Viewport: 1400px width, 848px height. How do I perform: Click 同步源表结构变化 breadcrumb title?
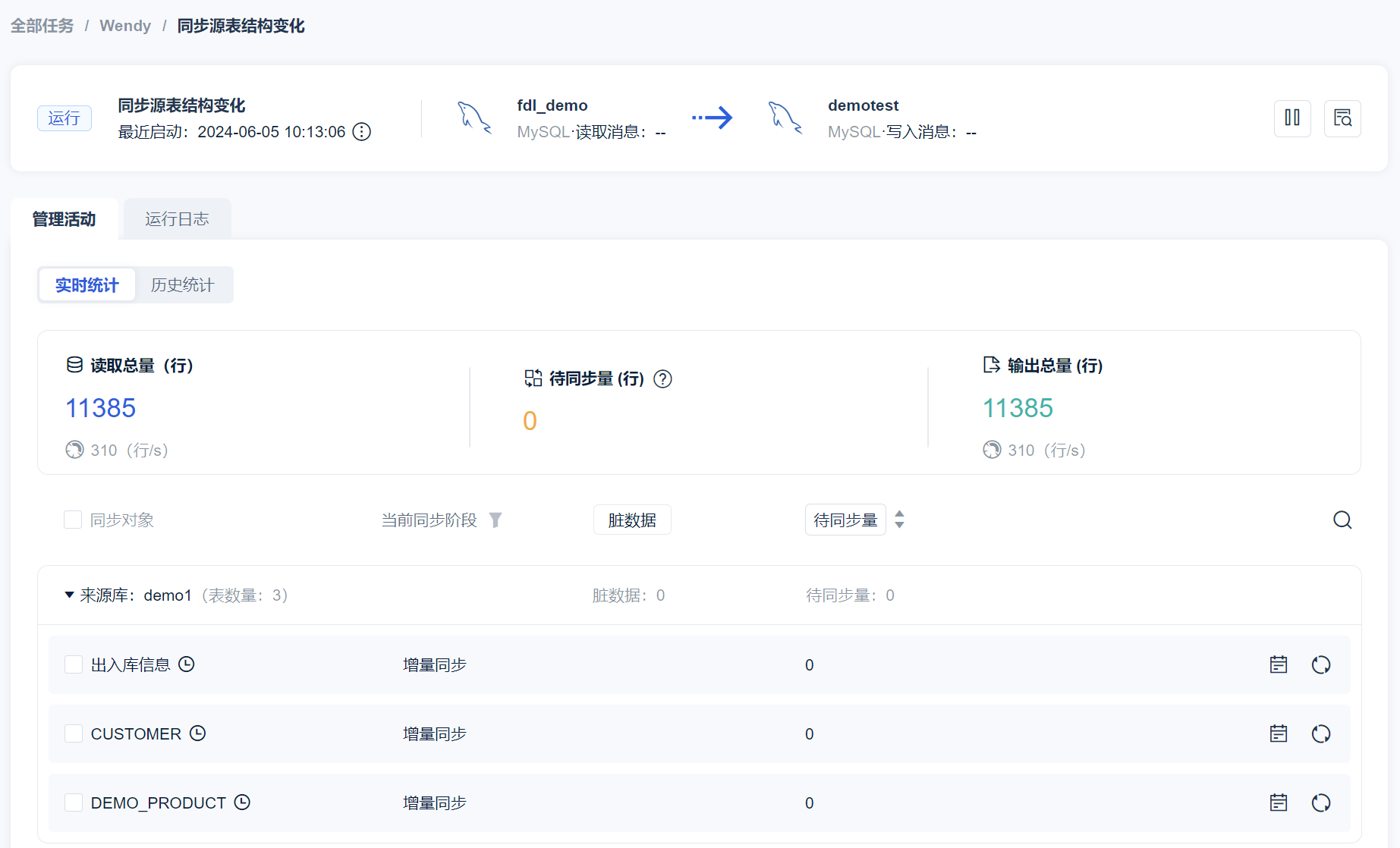pyautogui.click(x=241, y=26)
